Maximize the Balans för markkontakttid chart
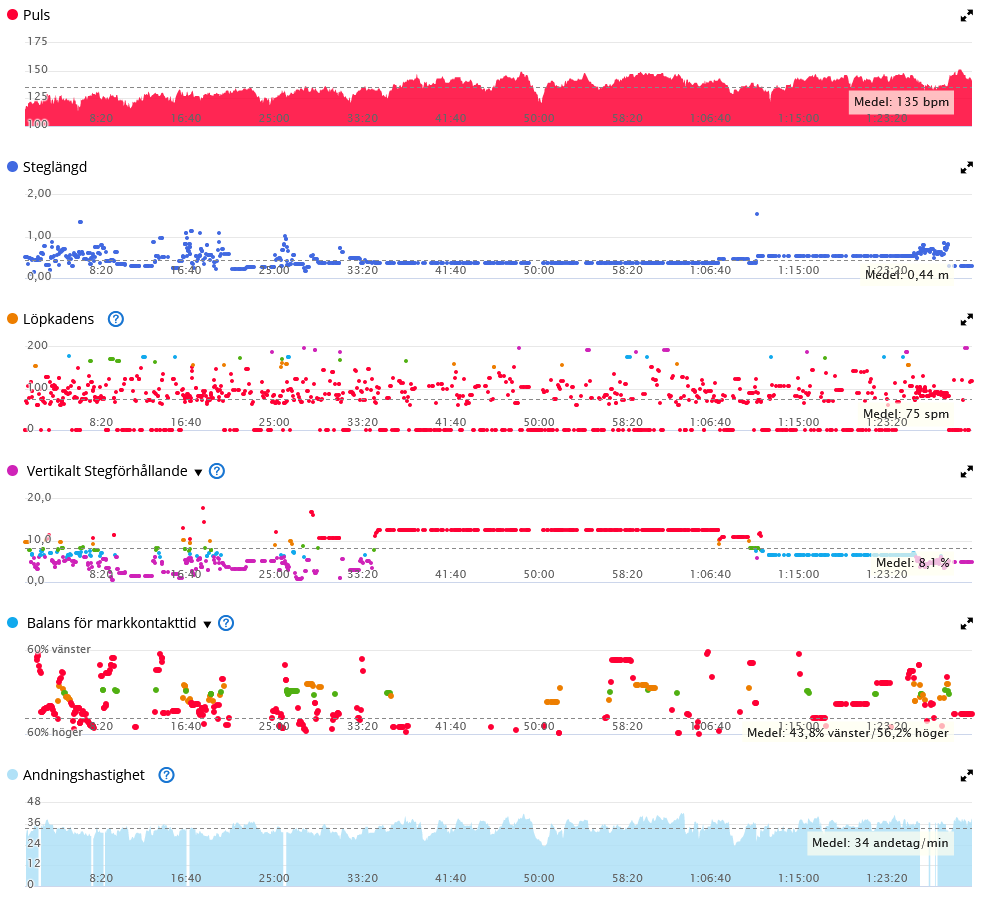The height and width of the screenshot is (898, 990). 966,623
